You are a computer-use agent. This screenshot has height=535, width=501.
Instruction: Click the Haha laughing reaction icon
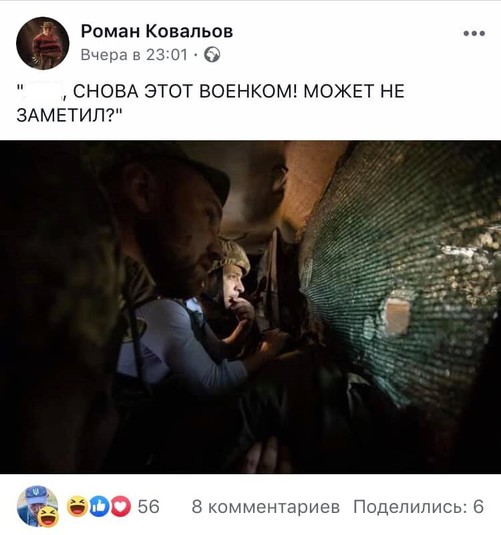[77, 506]
